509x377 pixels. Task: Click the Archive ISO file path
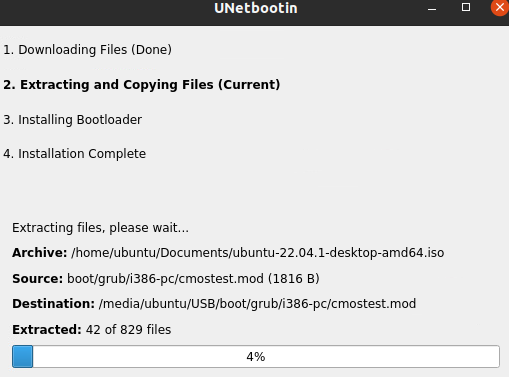(x=258, y=253)
